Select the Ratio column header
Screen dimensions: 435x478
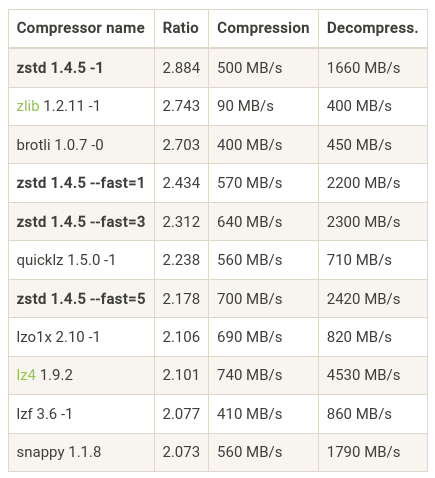181,28
